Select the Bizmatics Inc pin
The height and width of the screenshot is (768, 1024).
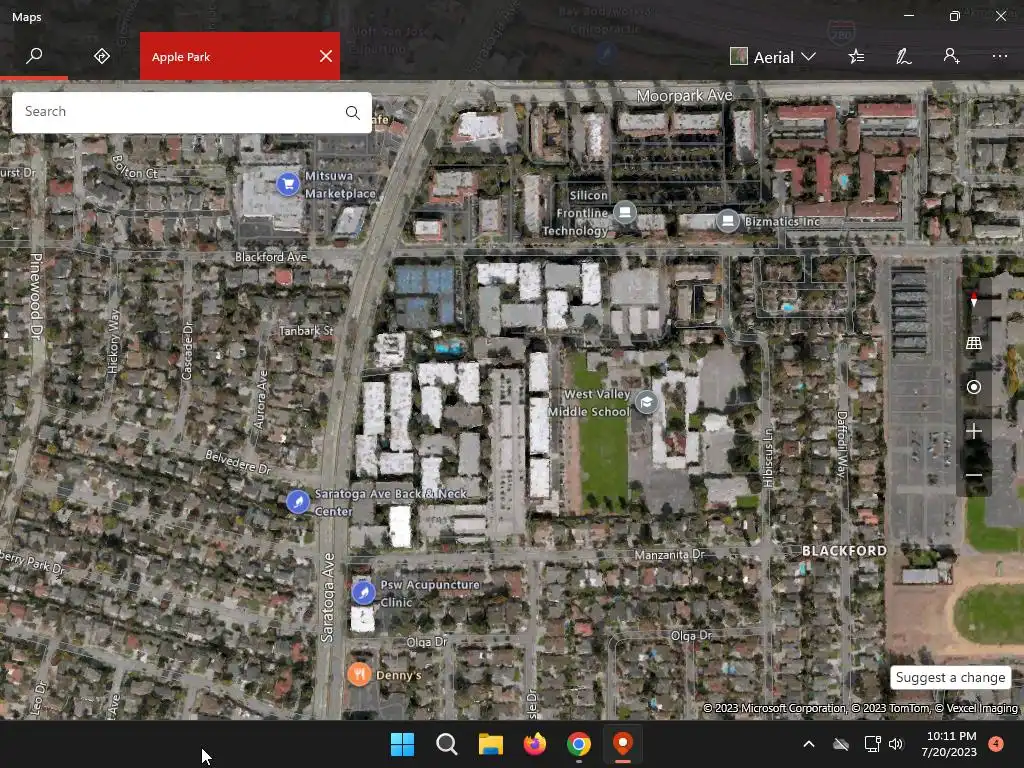(728, 221)
